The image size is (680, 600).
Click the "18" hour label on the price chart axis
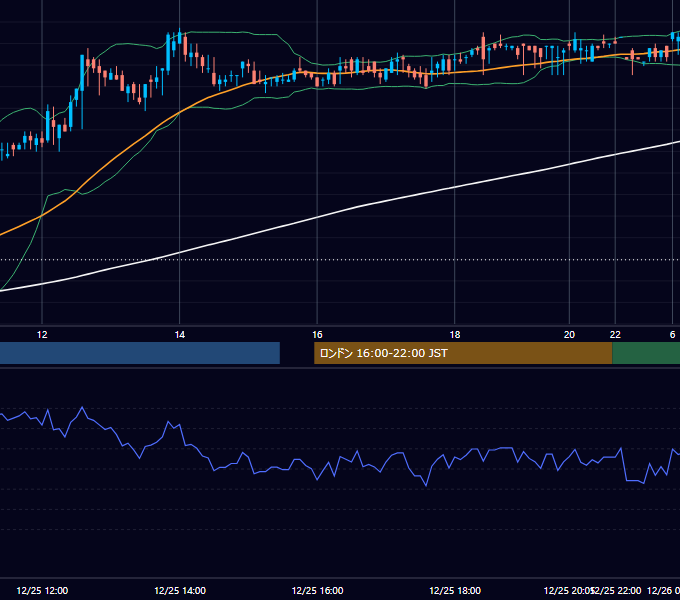click(x=454, y=335)
